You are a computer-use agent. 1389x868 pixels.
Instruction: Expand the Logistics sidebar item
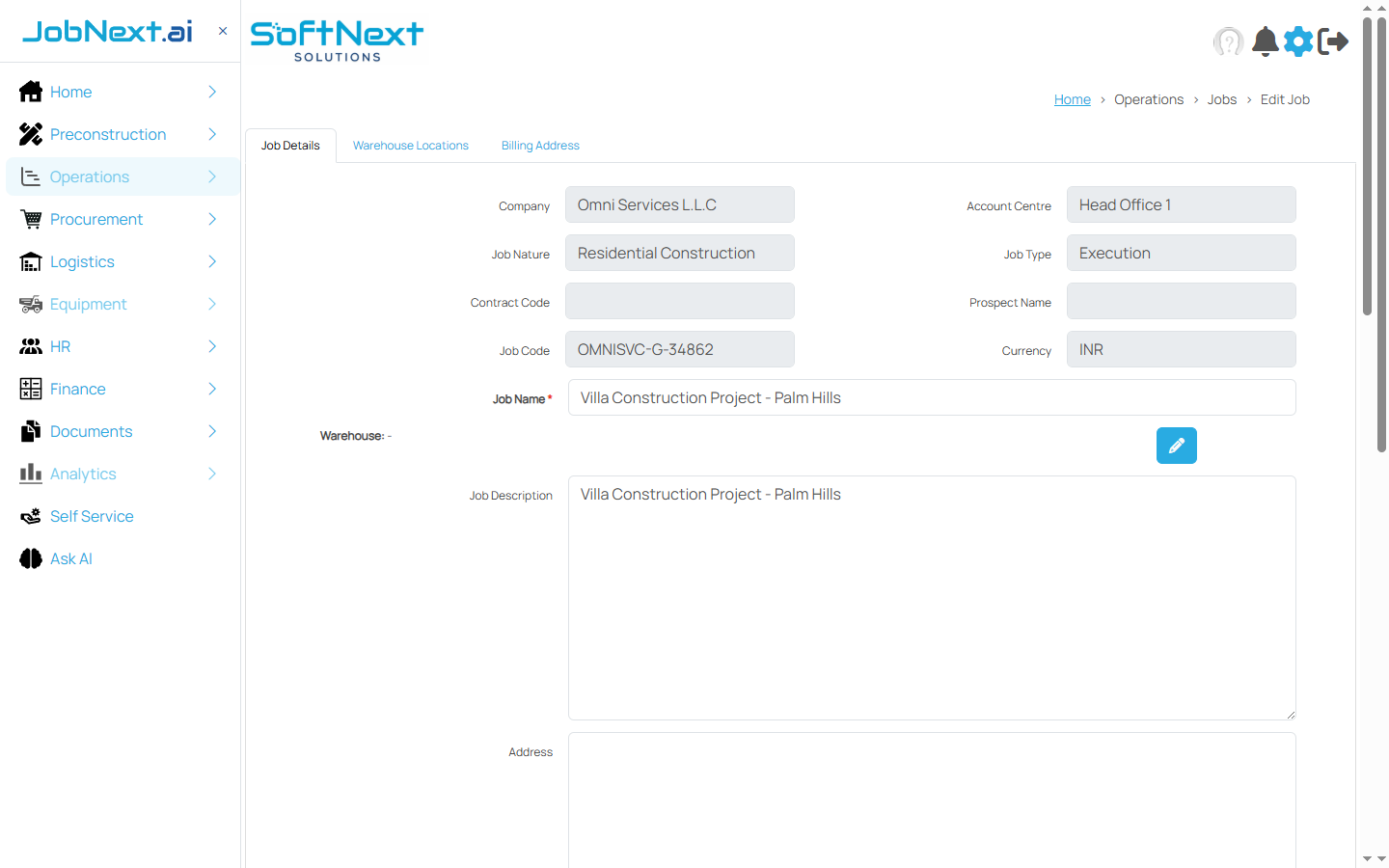coord(211,261)
